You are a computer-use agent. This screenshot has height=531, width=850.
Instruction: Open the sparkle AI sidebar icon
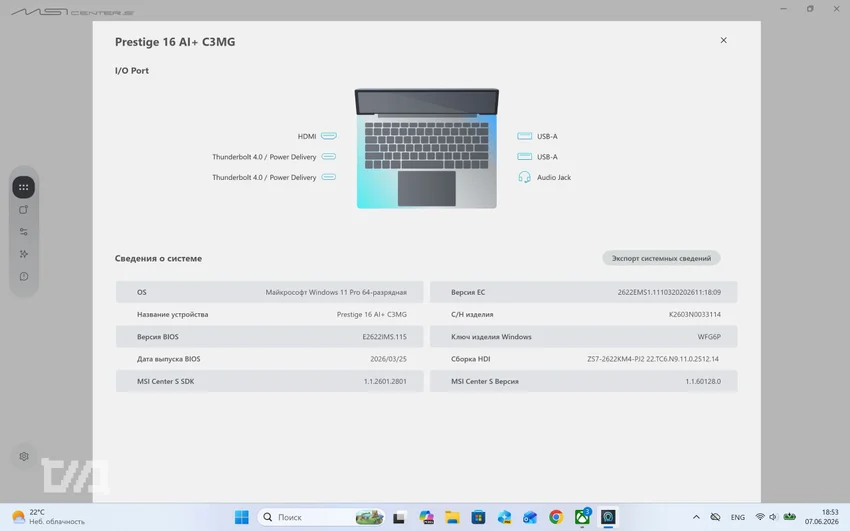pyautogui.click(x=23, y=254)
